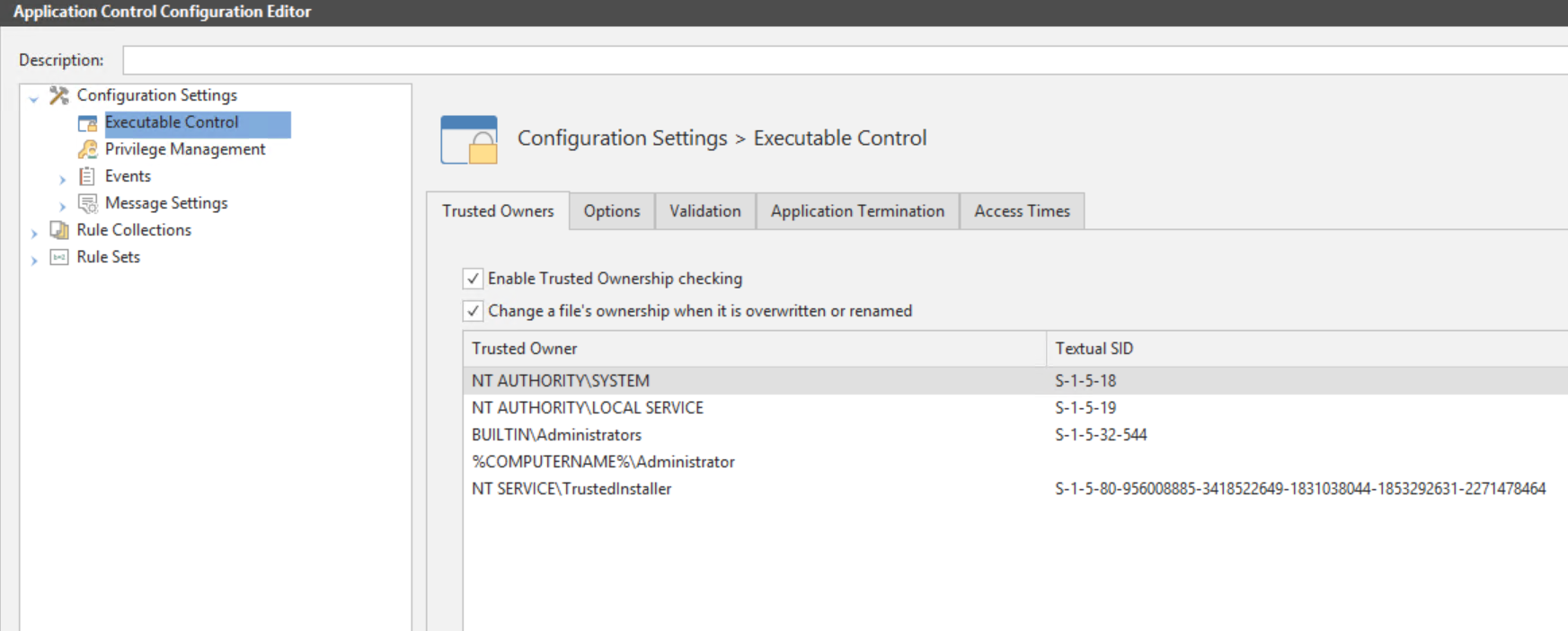Collapse the Configuration Settings tree node
This screenshot has width=1568, height=631.
(34, 99)
